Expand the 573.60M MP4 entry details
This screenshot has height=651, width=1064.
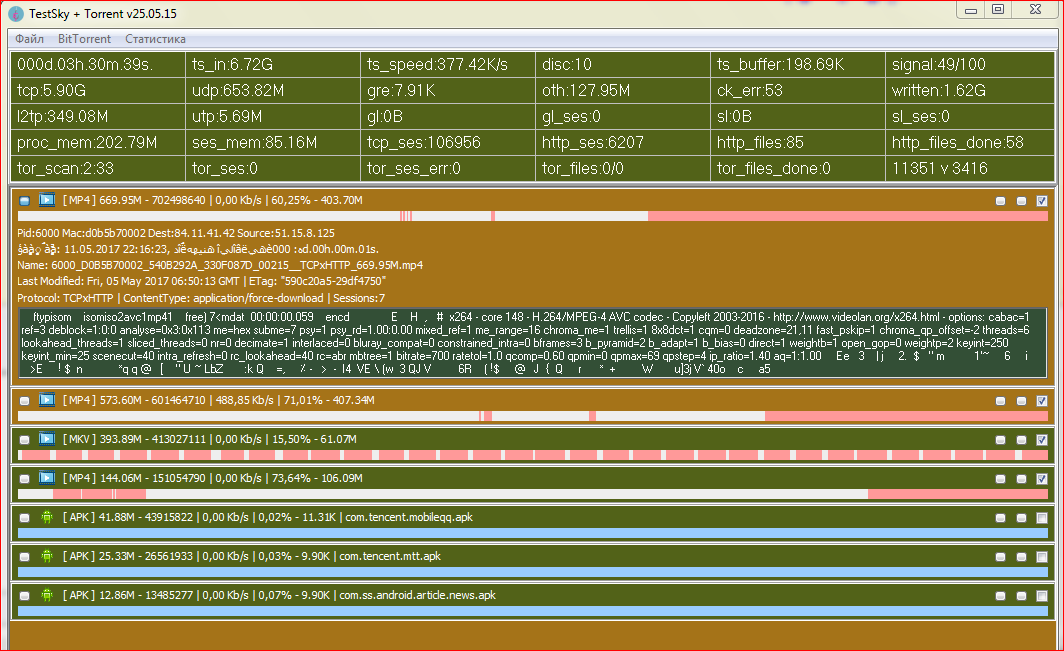(25, 401)
